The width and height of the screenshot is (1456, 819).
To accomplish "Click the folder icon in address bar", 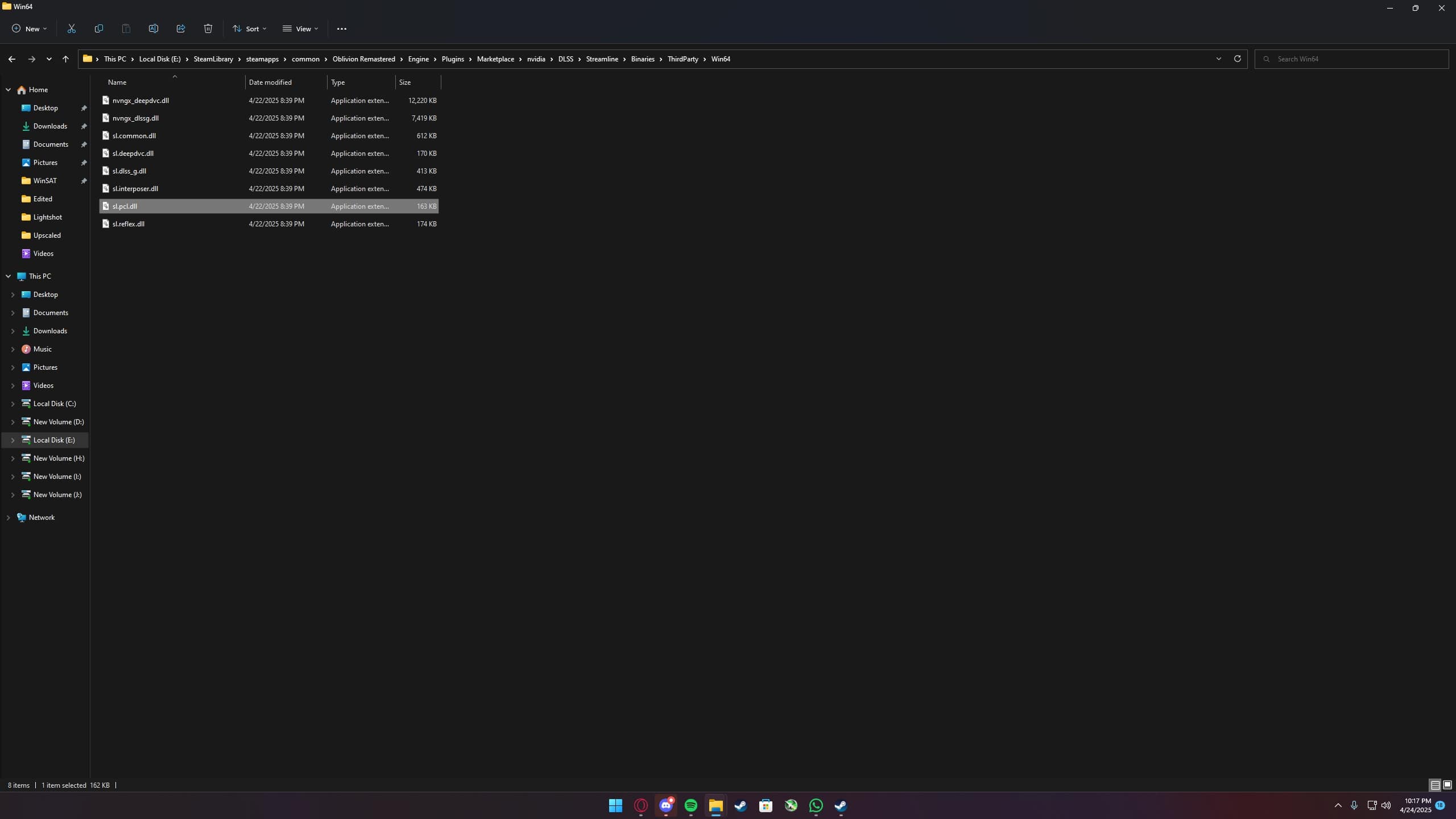I will 88,59.
